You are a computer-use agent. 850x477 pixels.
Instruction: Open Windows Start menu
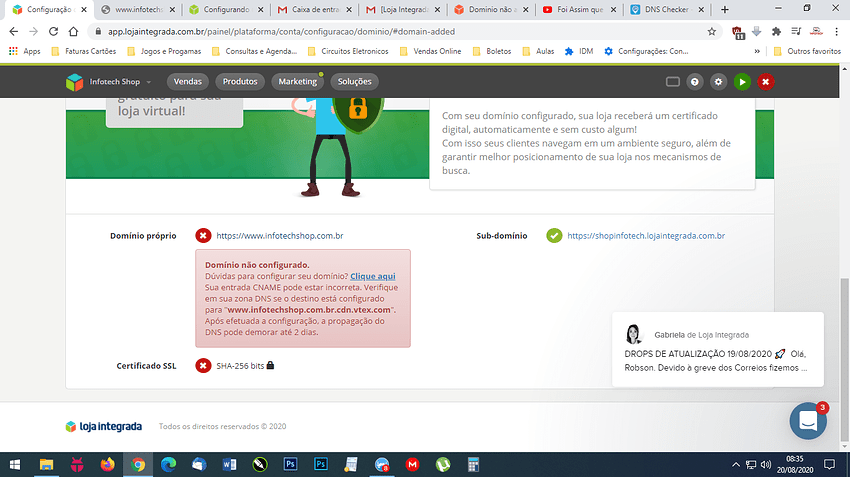[x=15, y=465]
